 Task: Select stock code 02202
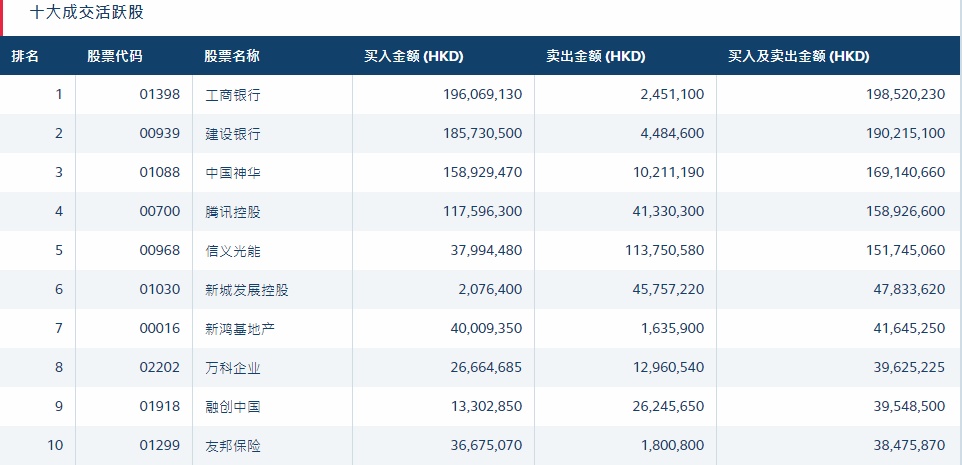click(160, 367)
